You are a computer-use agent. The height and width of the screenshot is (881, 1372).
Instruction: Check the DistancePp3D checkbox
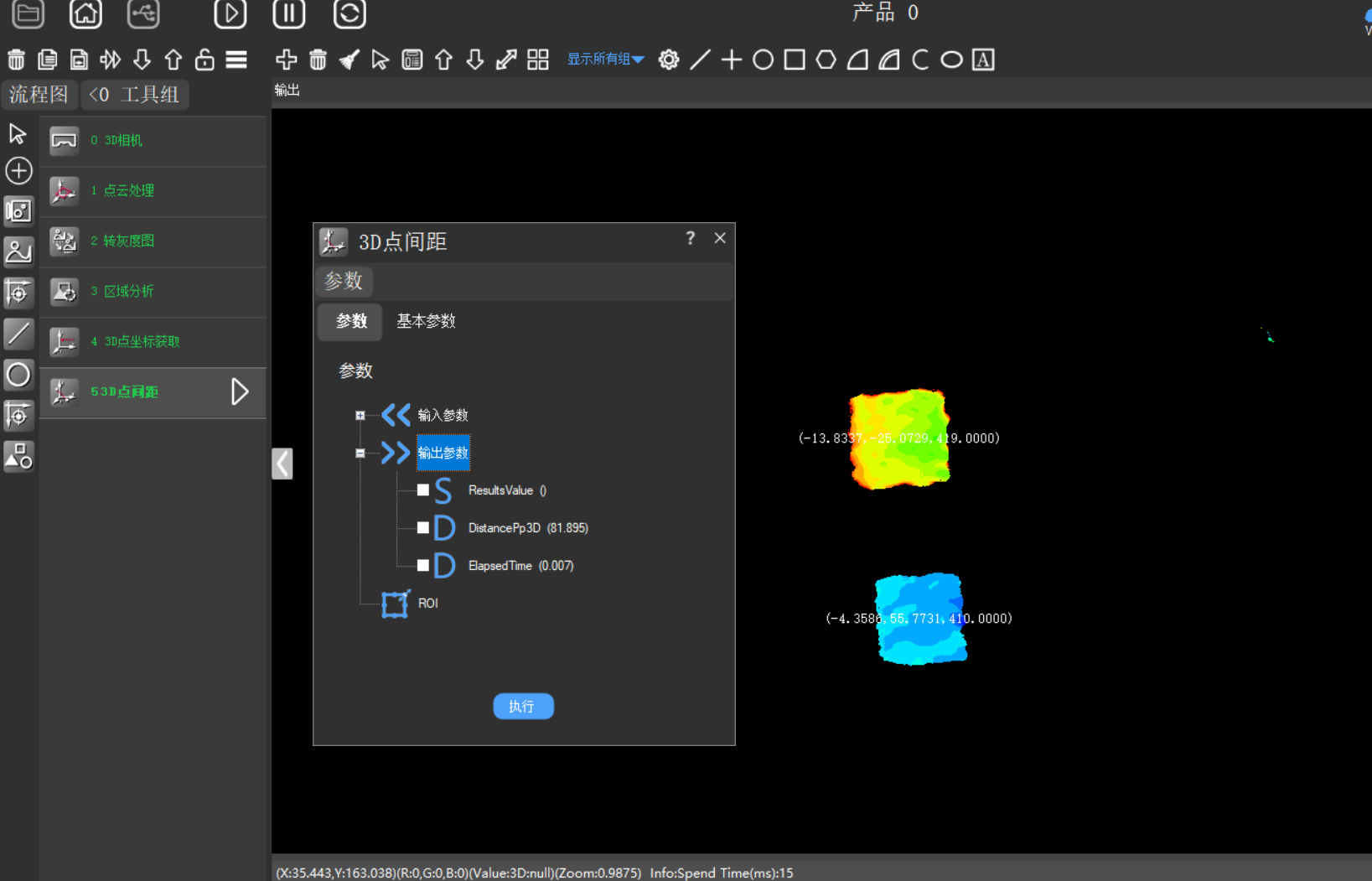423,528
